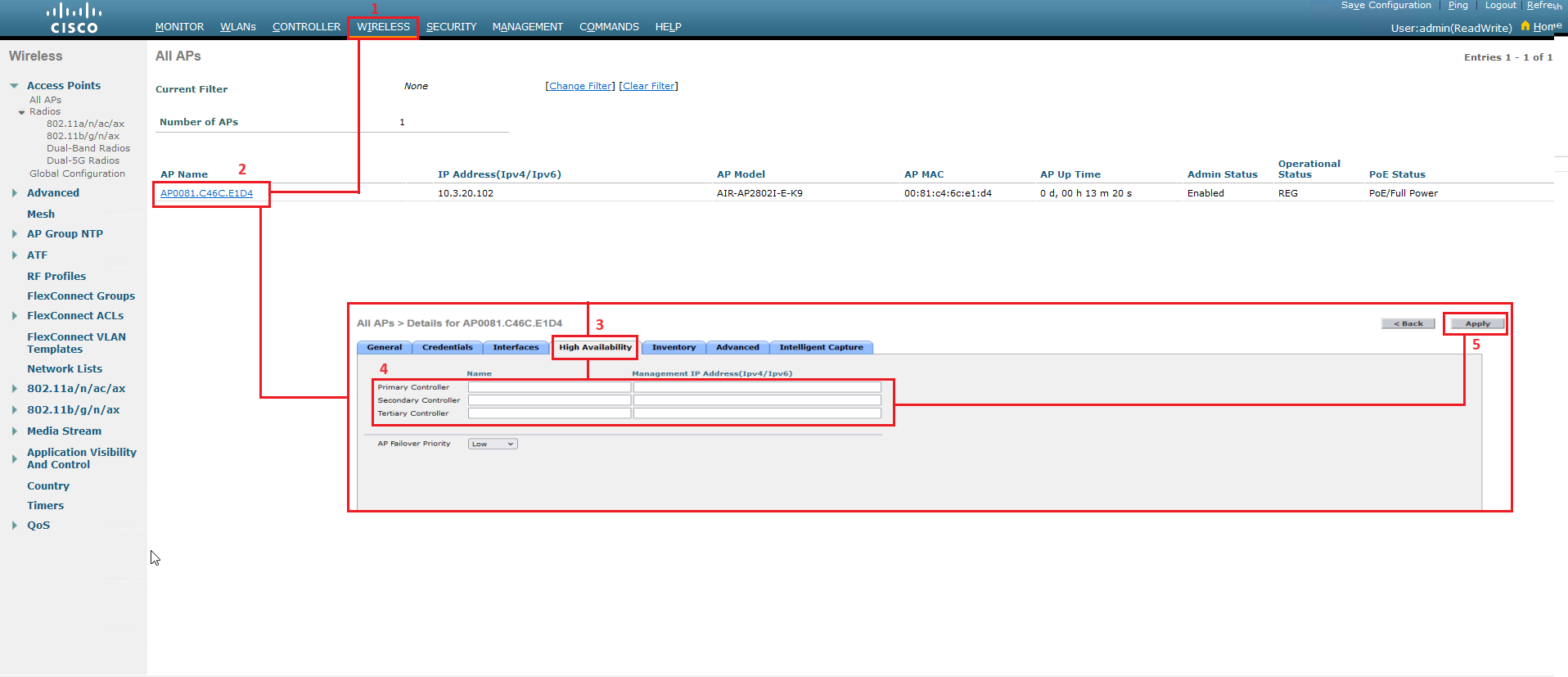
Task: Open the COMMANDS menu
Action: [x=609, y=27]
